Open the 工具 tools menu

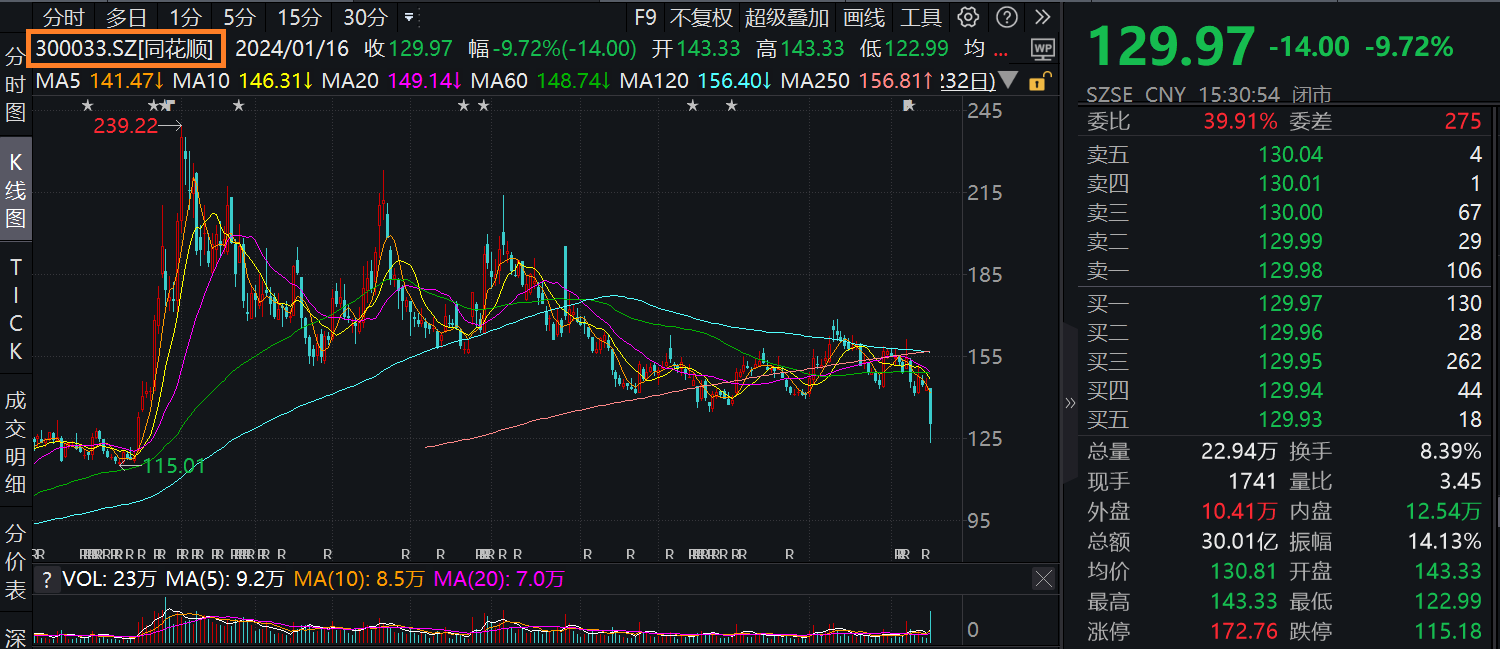[921, 17]
